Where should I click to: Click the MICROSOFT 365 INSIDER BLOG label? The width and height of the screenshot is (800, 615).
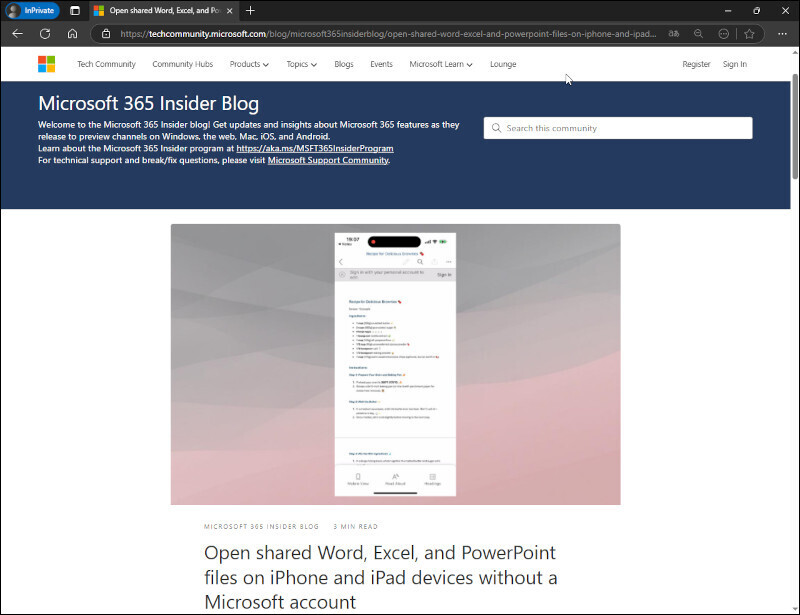click(261, 527)
